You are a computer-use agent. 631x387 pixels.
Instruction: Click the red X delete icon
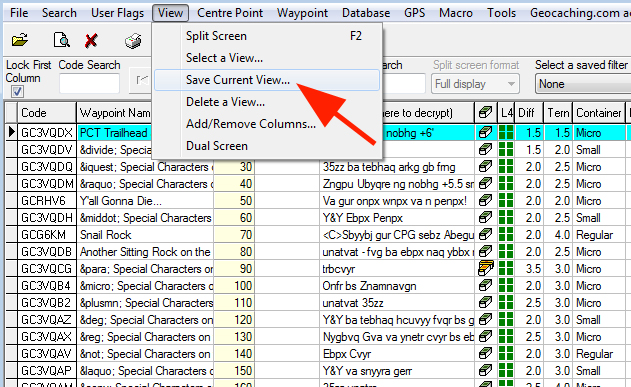91,41
